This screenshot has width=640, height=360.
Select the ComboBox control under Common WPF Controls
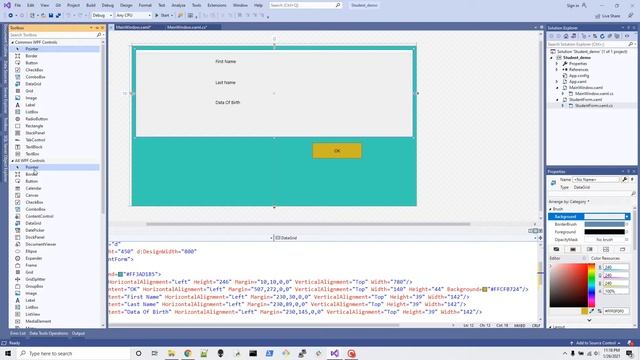tap(35, 77)
